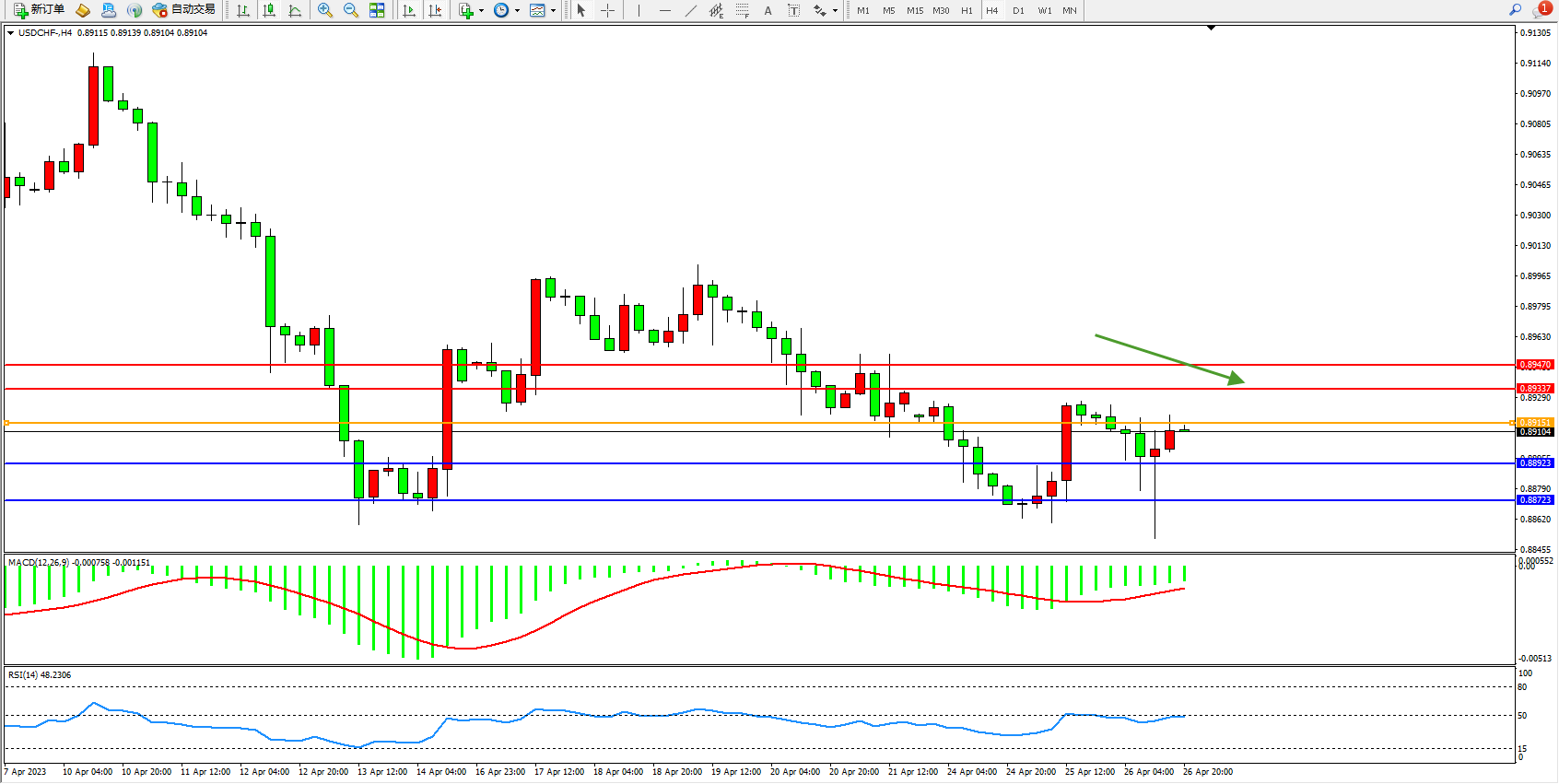The width and height of the screenshot is (1559, 784).
Task: Toggle AutoTrading (自动交易) button
Action: click(184, 10)
